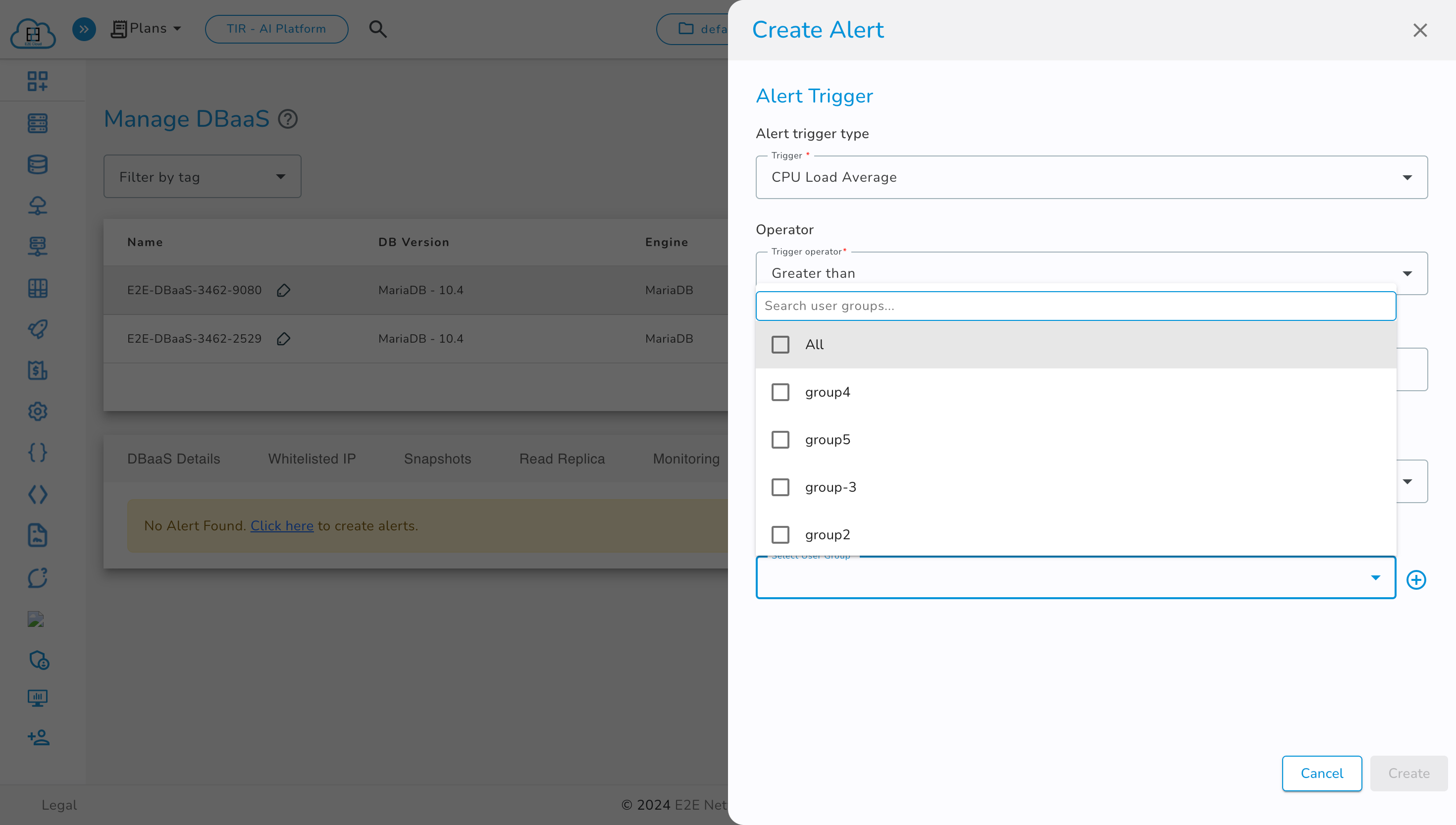Click Cancel to dismiss the alert dialog
The width and height of the screenshot is (1456, 825).
coord(1321,773)
